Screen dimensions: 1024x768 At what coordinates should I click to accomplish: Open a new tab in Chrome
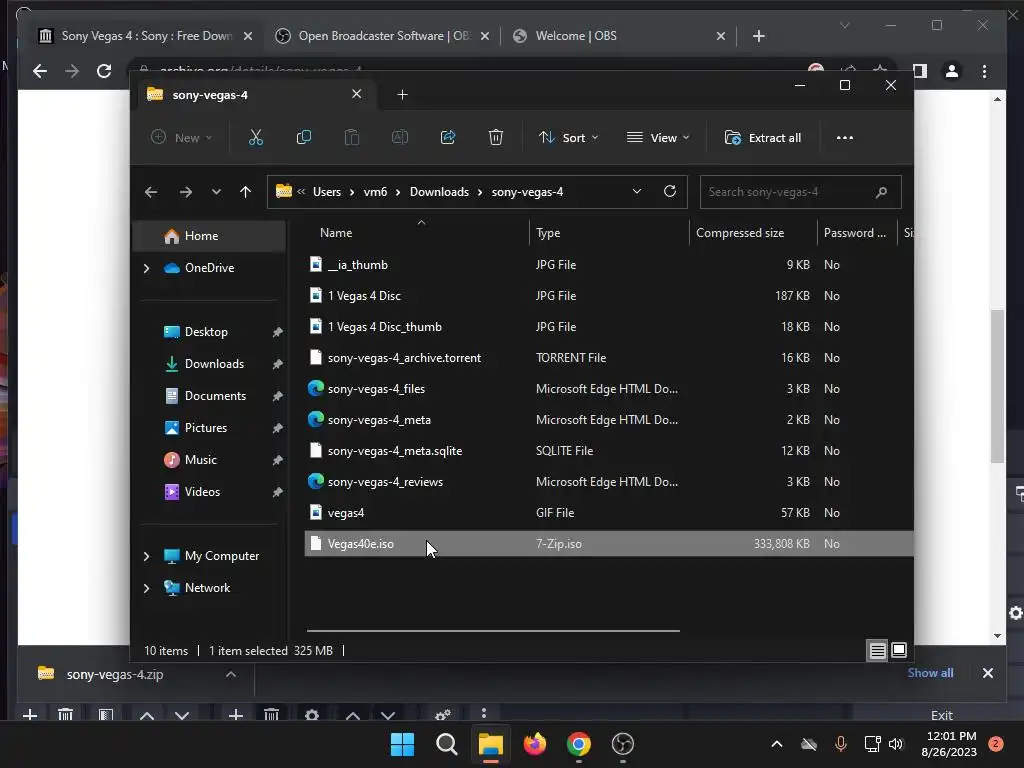point(758,36)
